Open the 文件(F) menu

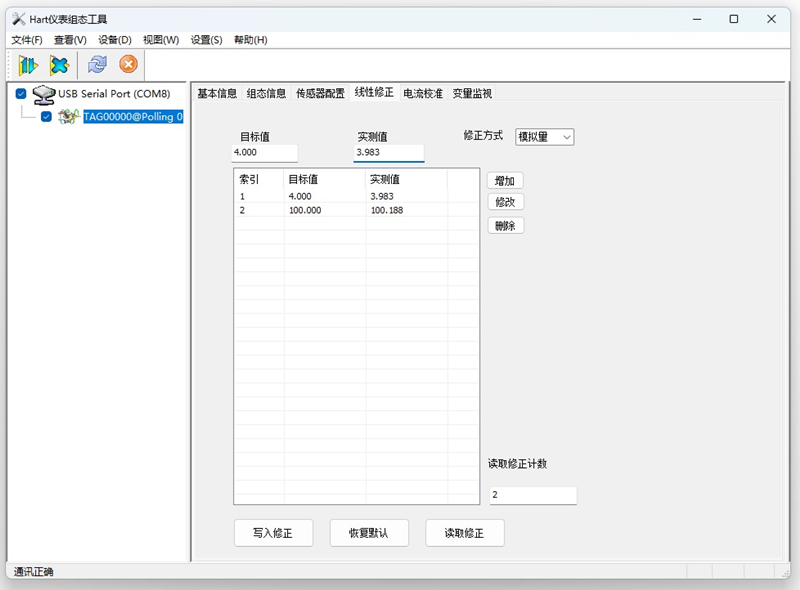(27, 40)
